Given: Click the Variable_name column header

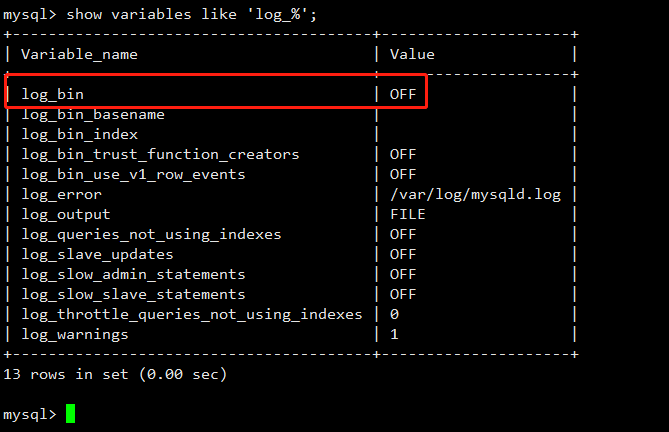Looking at the screenshot, I should click(79, 54).
